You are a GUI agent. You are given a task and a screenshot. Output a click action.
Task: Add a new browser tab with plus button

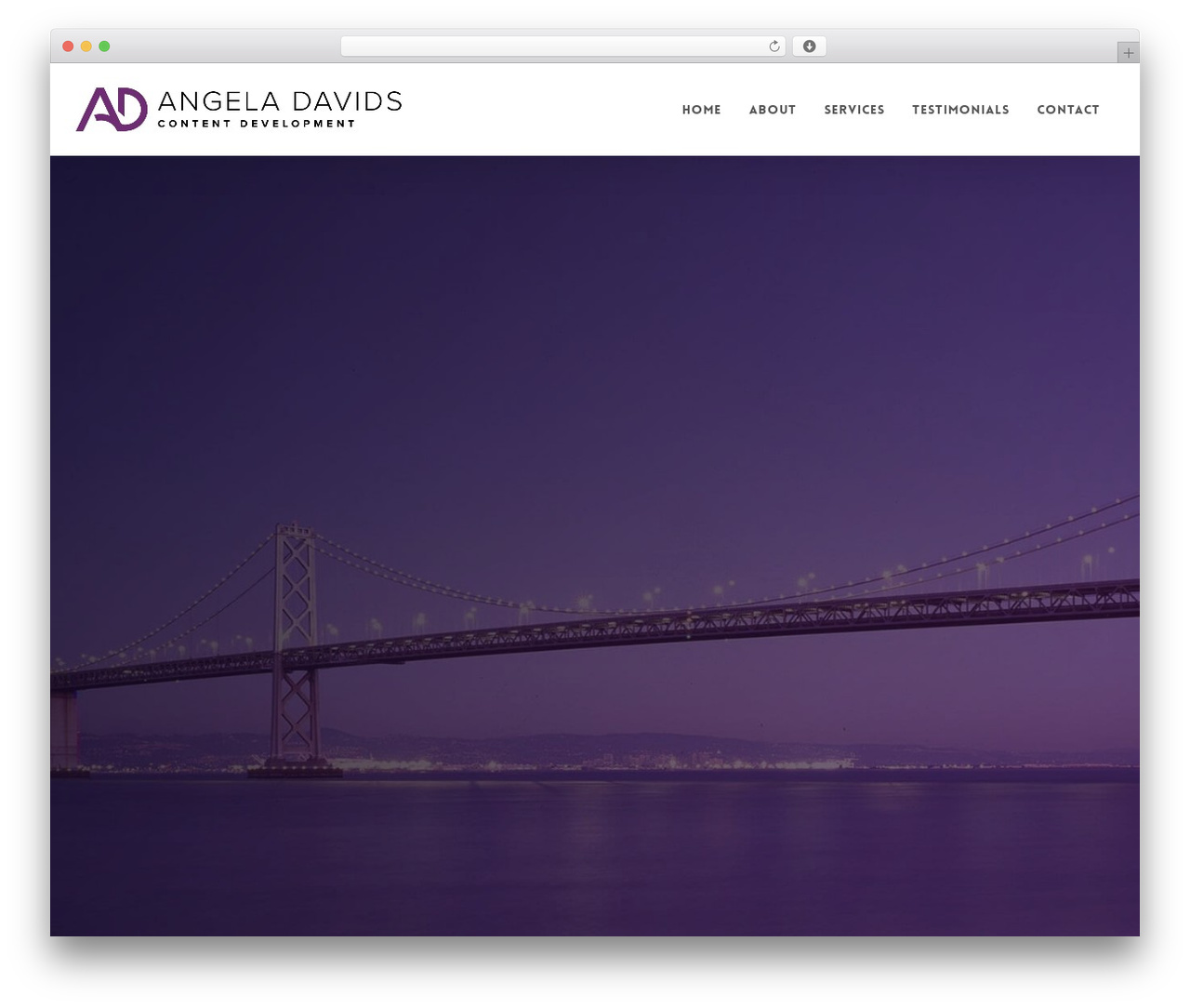pyautogui.click(x=1128, y=53)
